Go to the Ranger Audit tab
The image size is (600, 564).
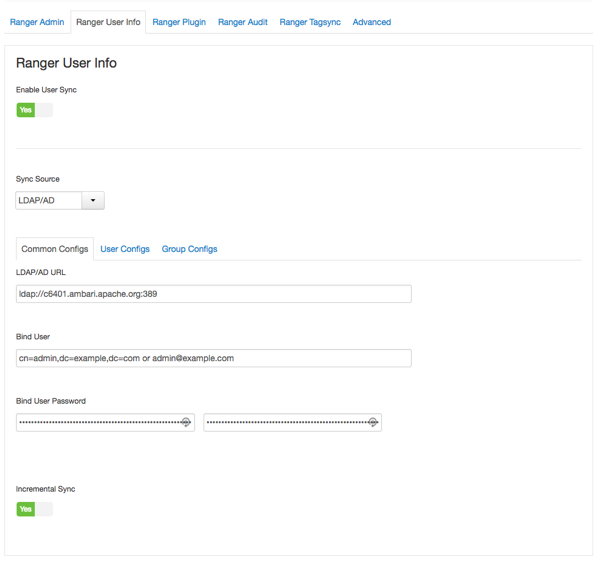[243, 22]
